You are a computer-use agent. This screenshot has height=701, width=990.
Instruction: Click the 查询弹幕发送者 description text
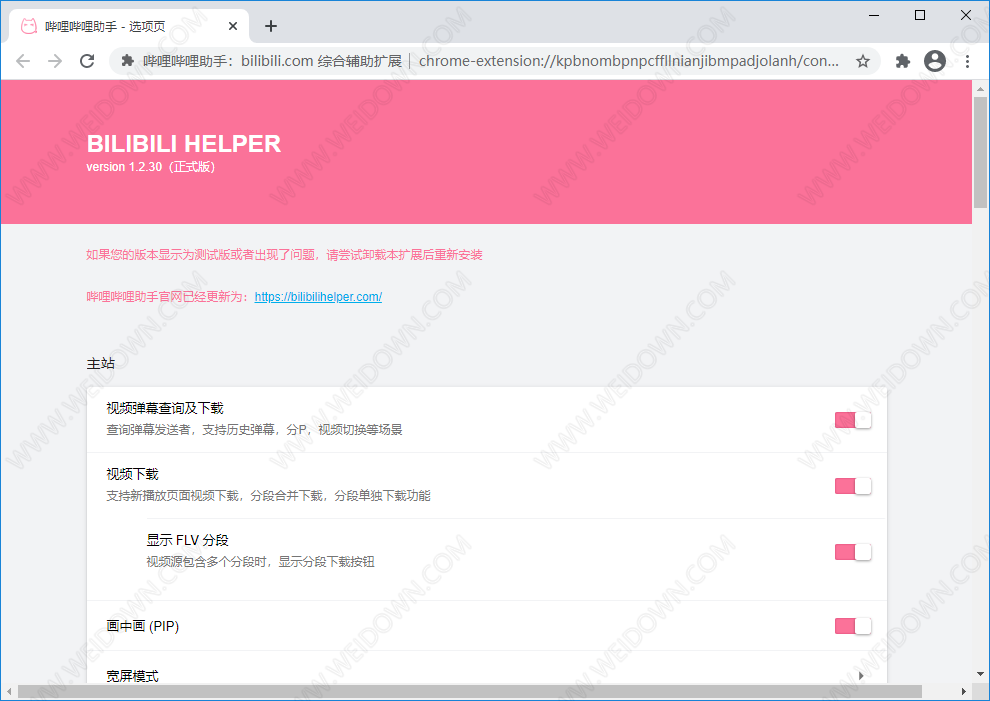(254, 430)
